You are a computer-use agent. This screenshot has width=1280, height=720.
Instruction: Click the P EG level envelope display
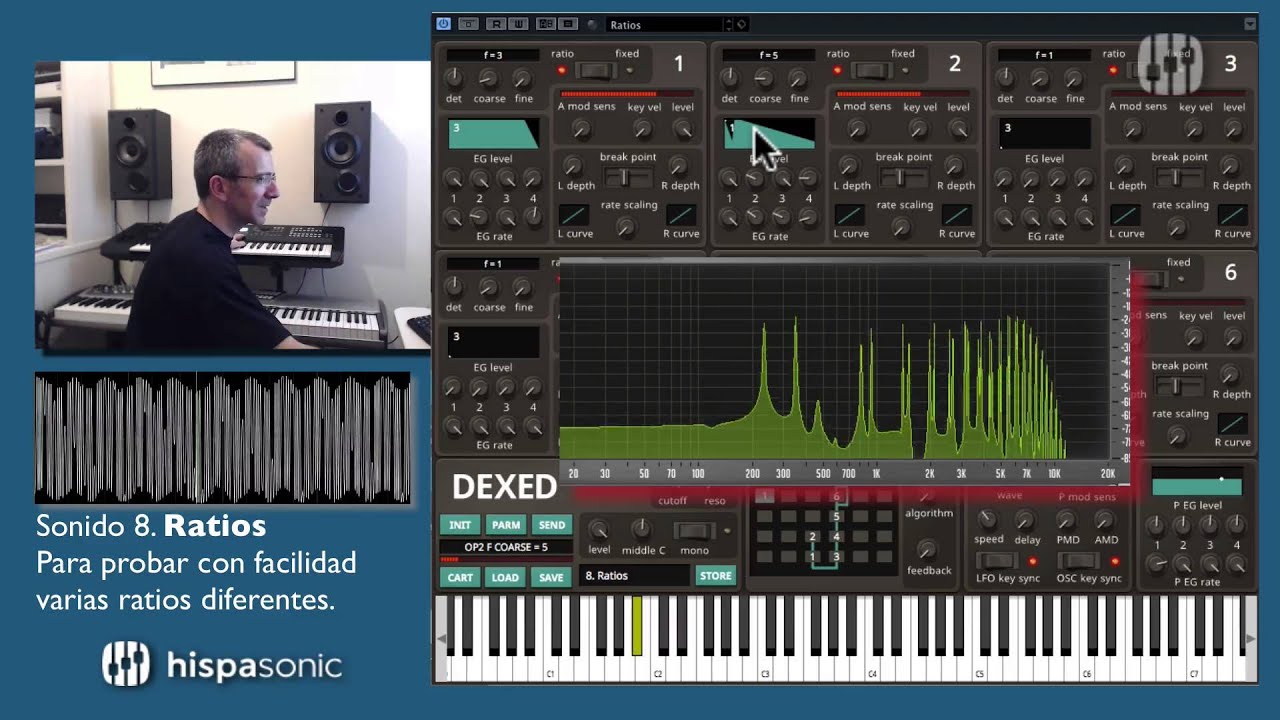[1197, 483]
